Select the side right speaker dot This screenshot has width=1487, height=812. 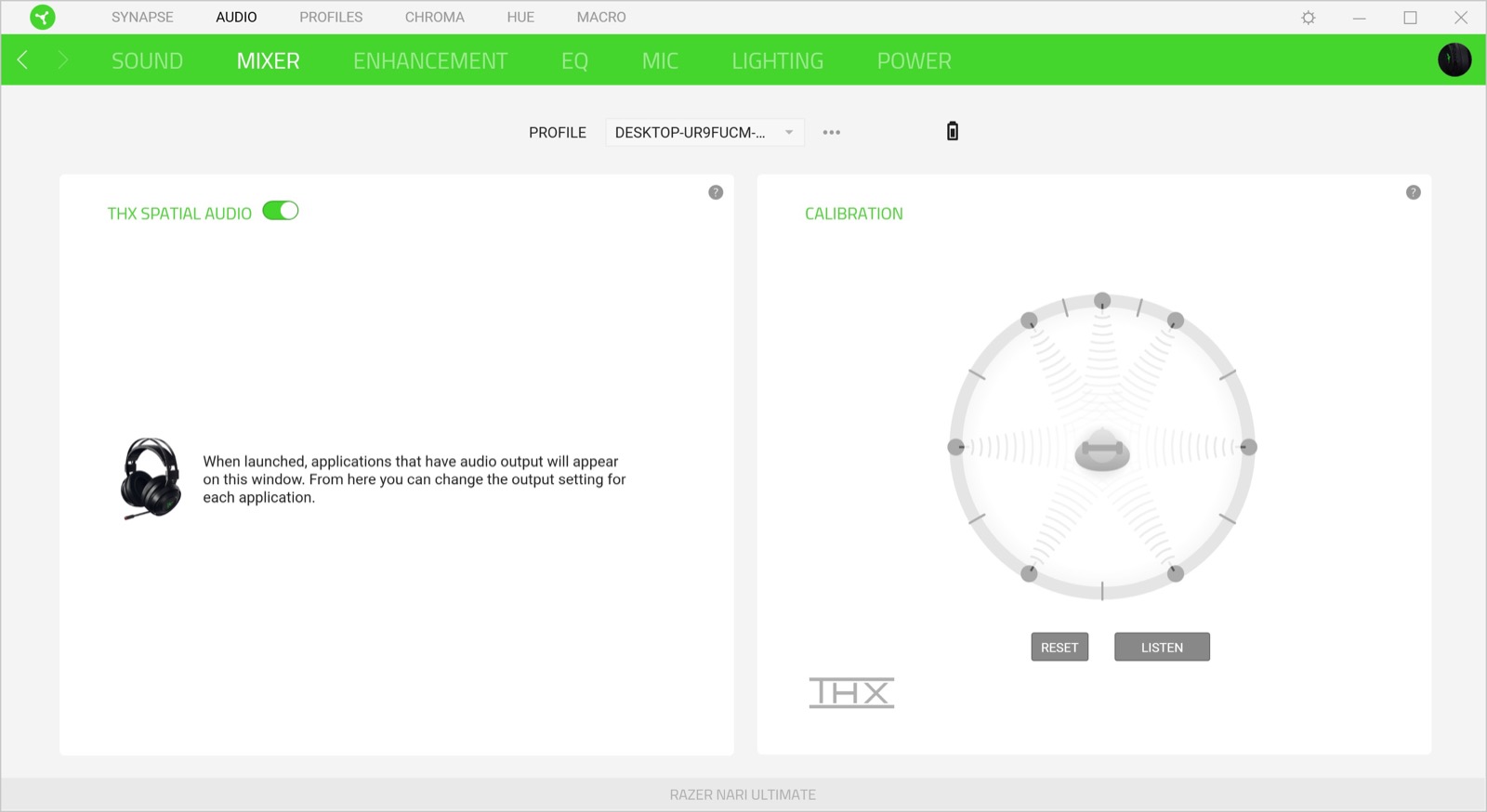pos(1248,447)
